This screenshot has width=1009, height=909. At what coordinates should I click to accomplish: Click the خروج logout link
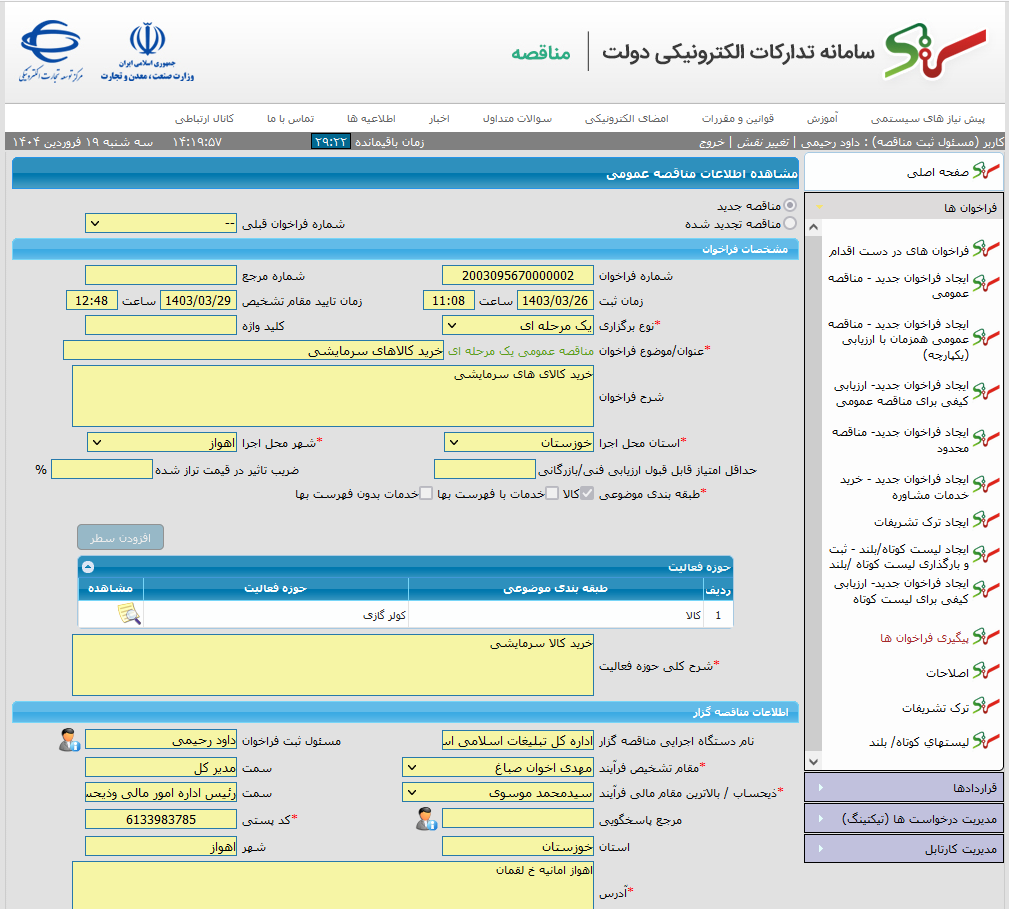tap(712, 142)
